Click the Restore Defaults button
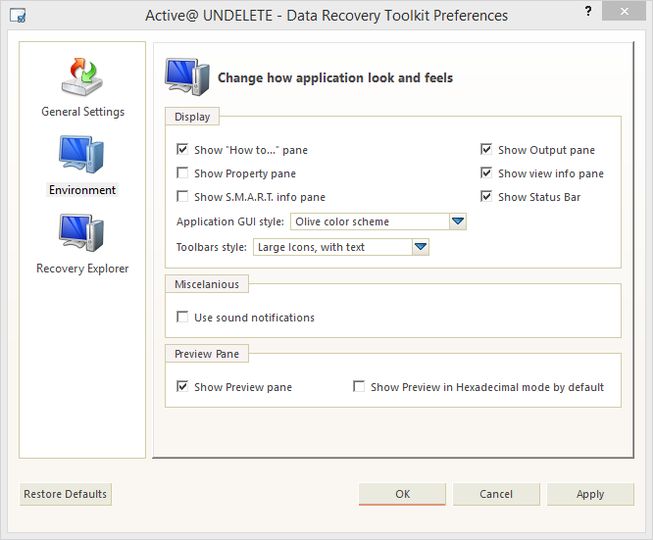 click(x=65, y=494)
